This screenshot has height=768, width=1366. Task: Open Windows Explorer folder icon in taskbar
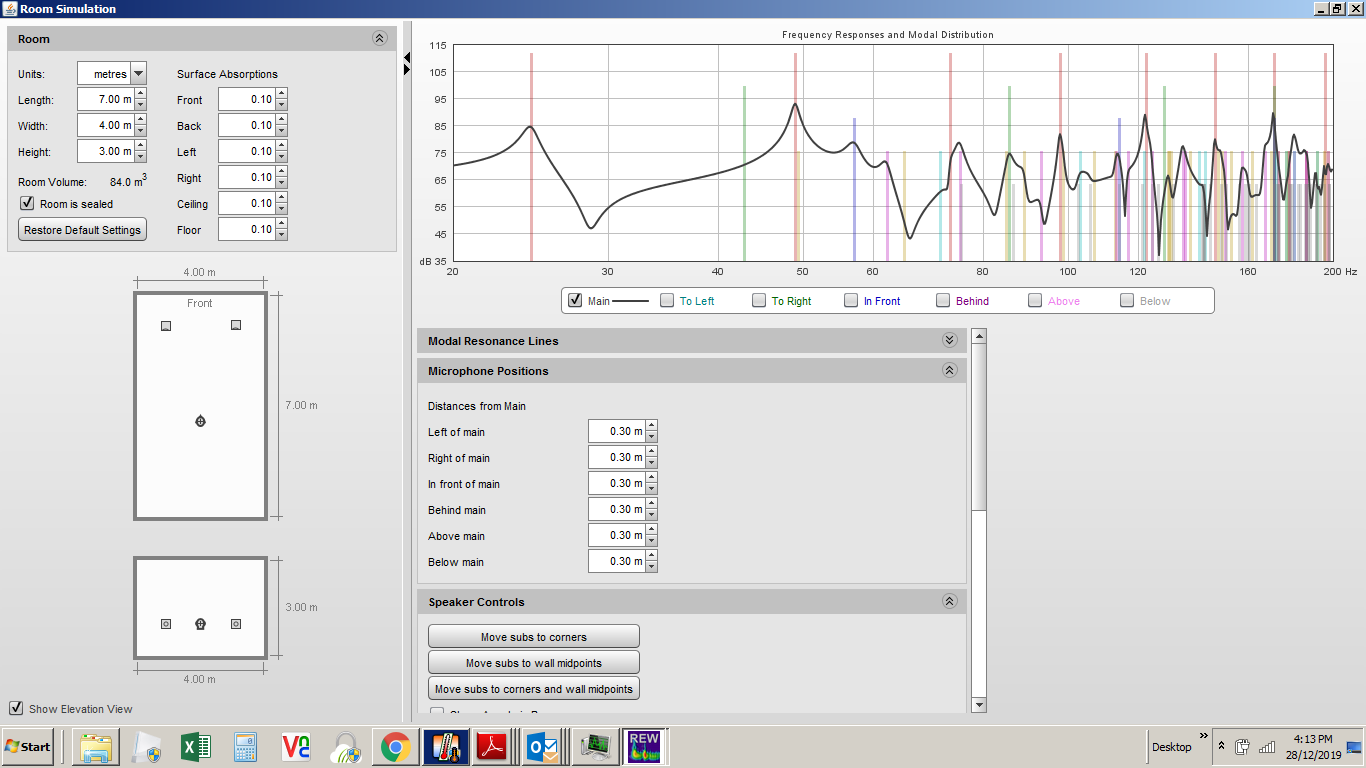(98, 747)
